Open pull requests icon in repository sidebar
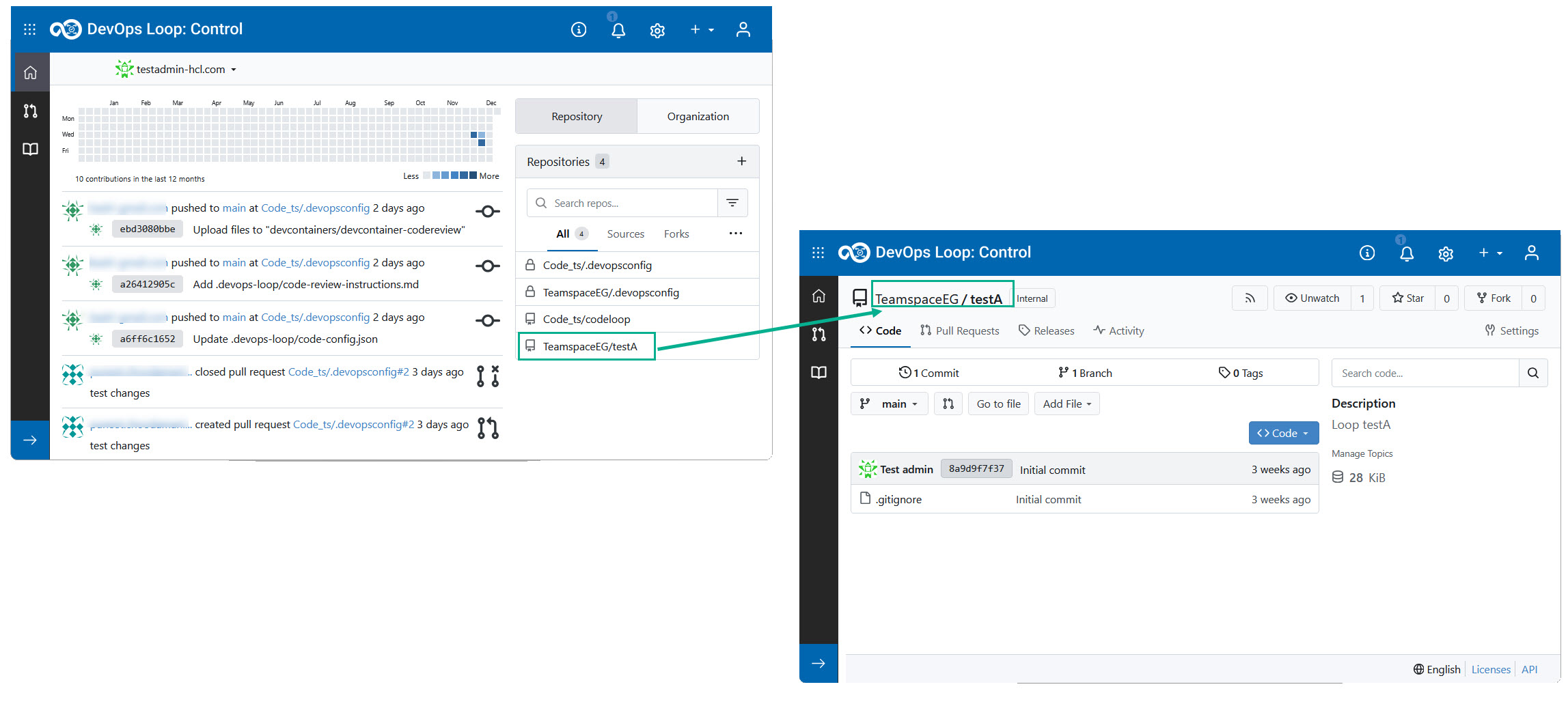 (819, 334)
